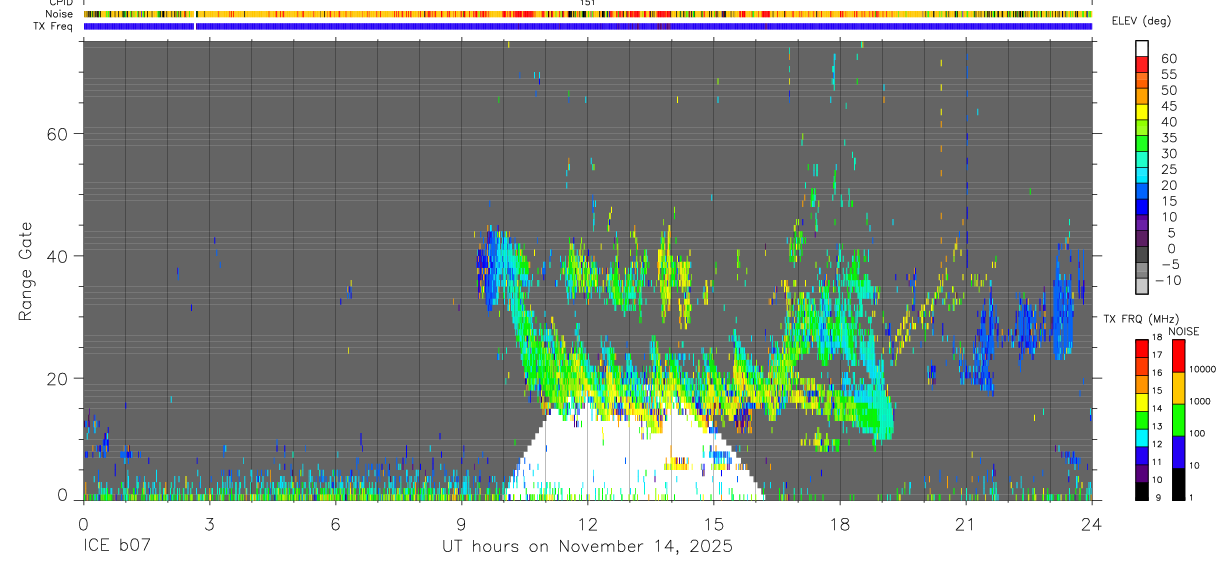
Task: Select the "NOISE" legend title
Action: [x=1183, y=331]
